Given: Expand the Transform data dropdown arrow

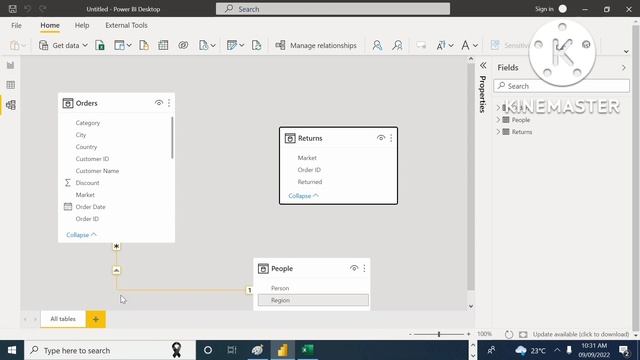Looking at the screenshot, I should pyautogui.click(x=242, y=45).
